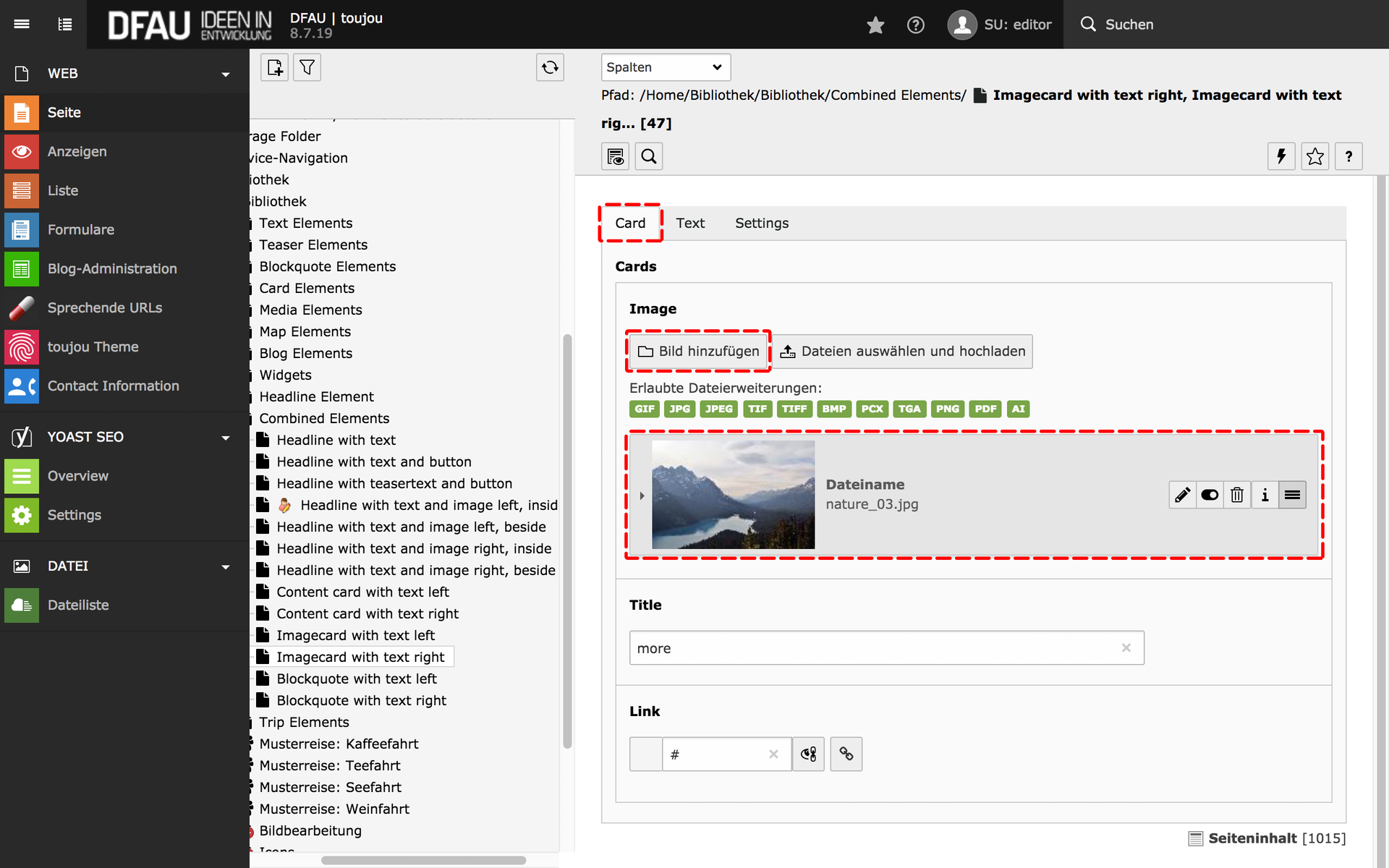The height and width of the screenshot is (868, 1389).
Task: Open the page tree filter icon
Action: click(x=307, y=67)
